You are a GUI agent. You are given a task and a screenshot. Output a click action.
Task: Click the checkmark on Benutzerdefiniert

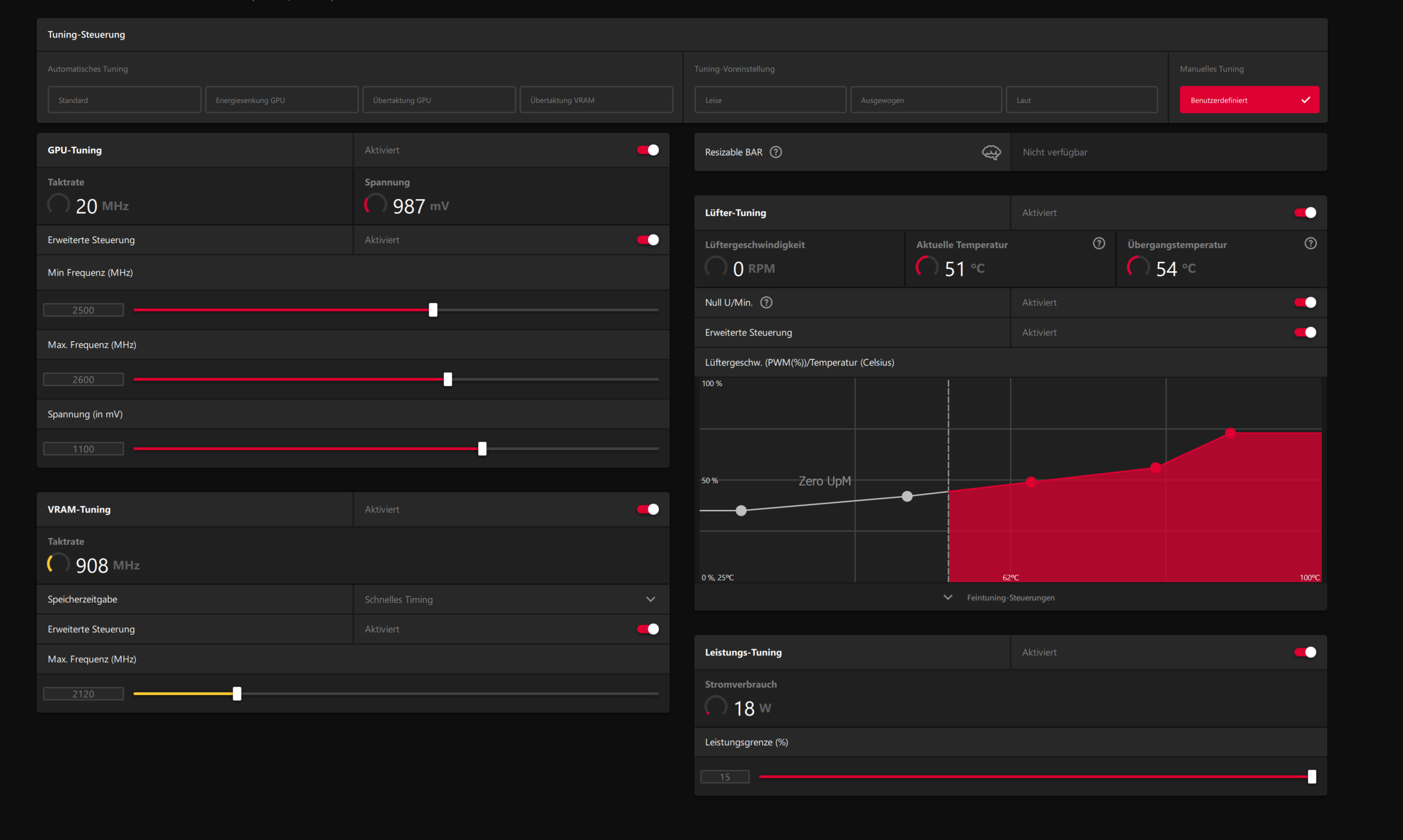pyautogui.click(x=1305, y=100)
